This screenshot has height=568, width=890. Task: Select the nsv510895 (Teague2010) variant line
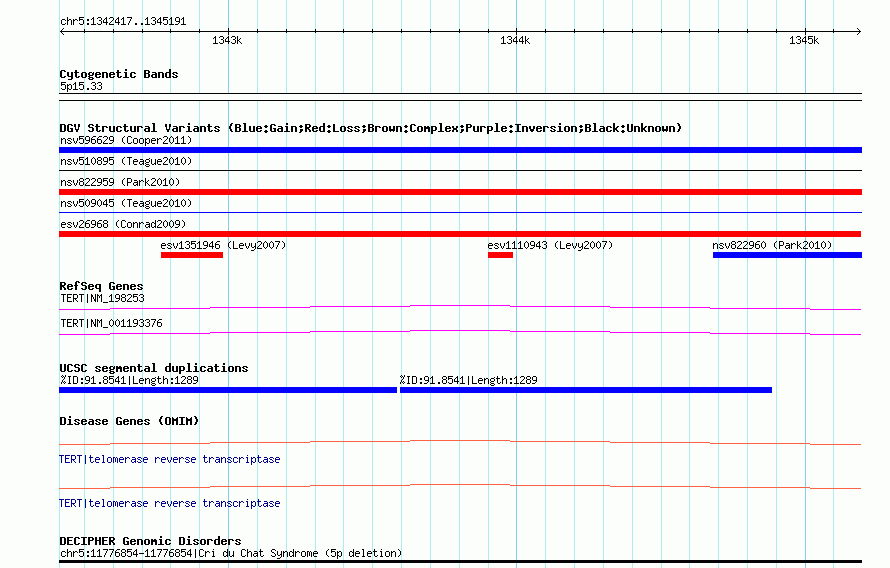point(460,170)
